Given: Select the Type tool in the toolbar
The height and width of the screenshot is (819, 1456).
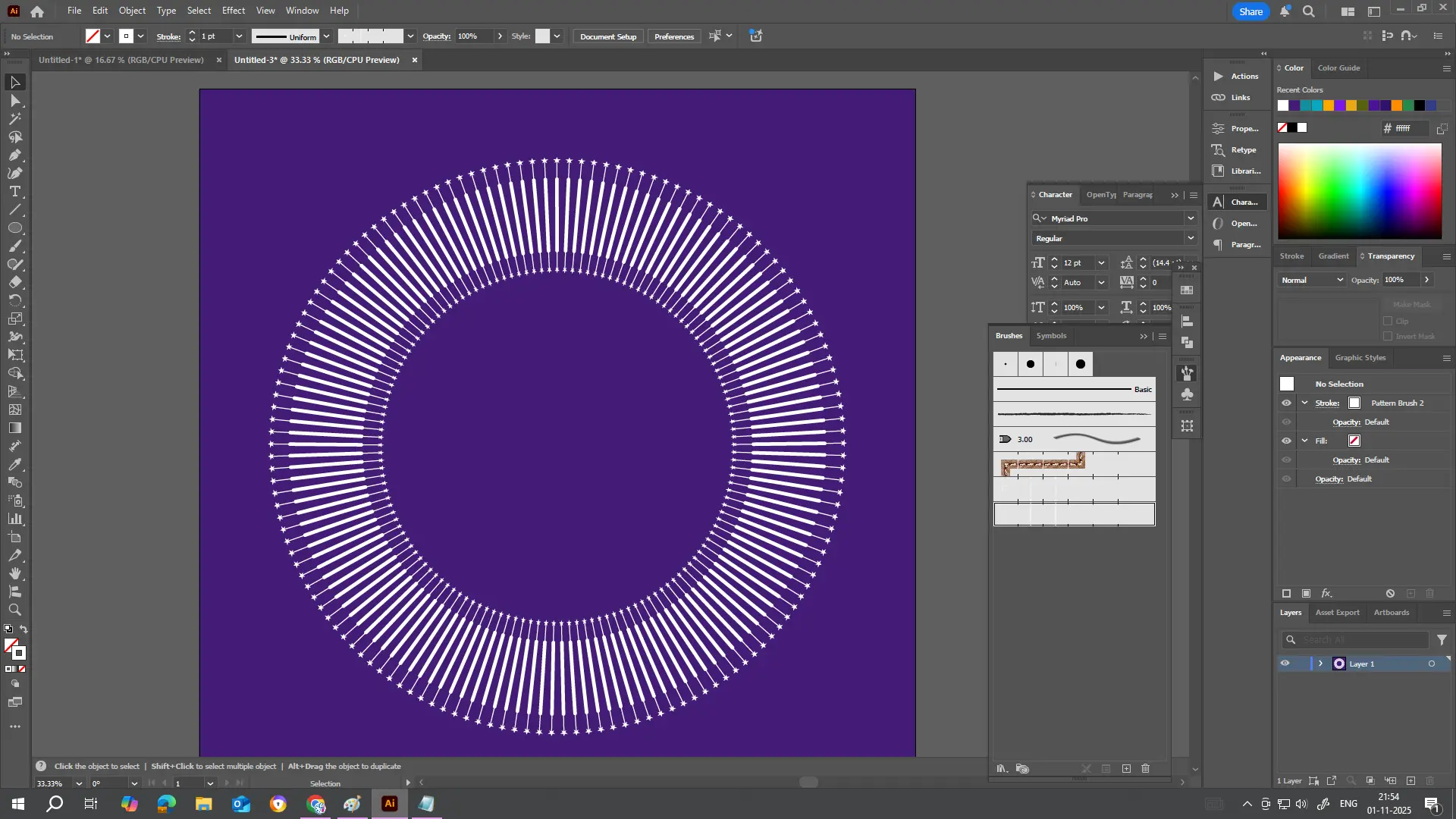Looking at the screenshot, I should (14, 191).
